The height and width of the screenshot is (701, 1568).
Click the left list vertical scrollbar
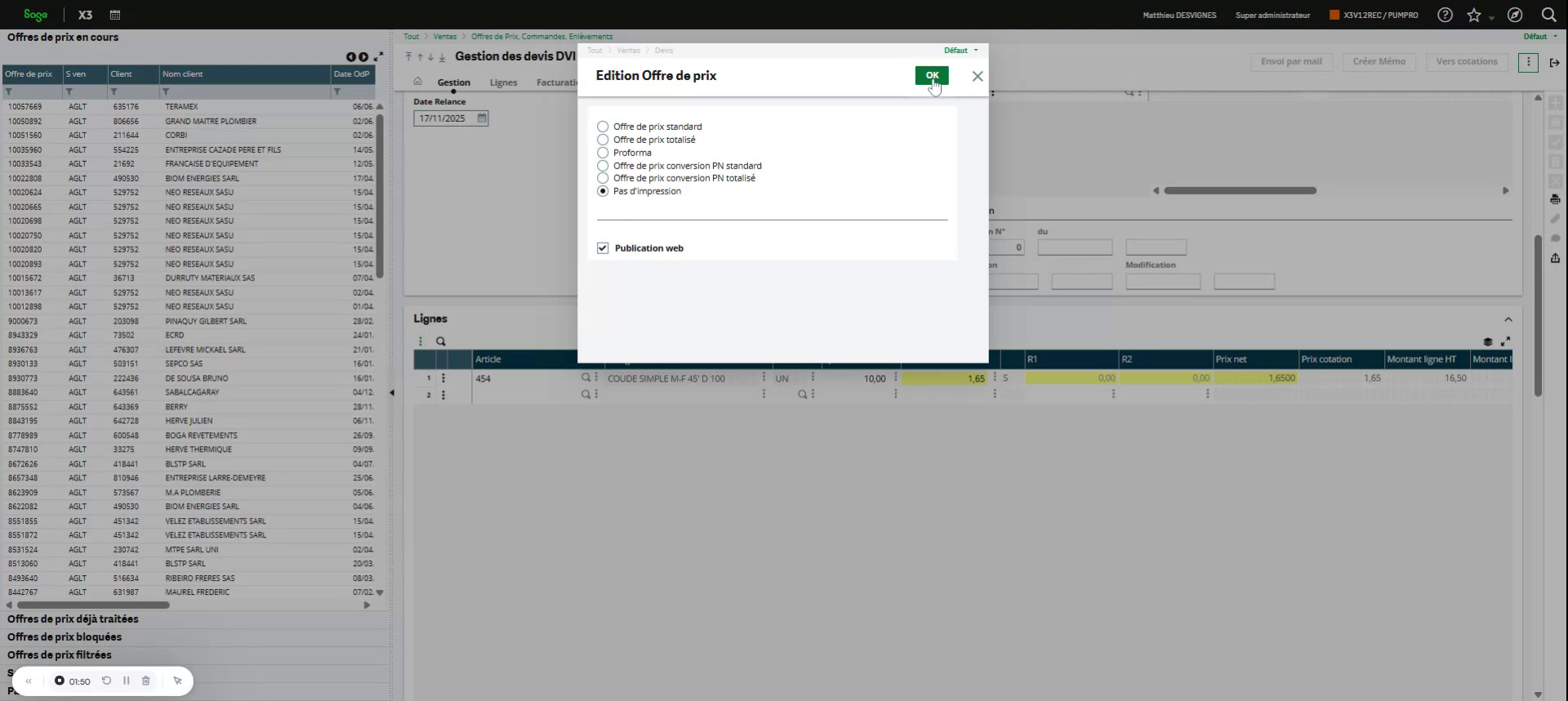[380, 194]
